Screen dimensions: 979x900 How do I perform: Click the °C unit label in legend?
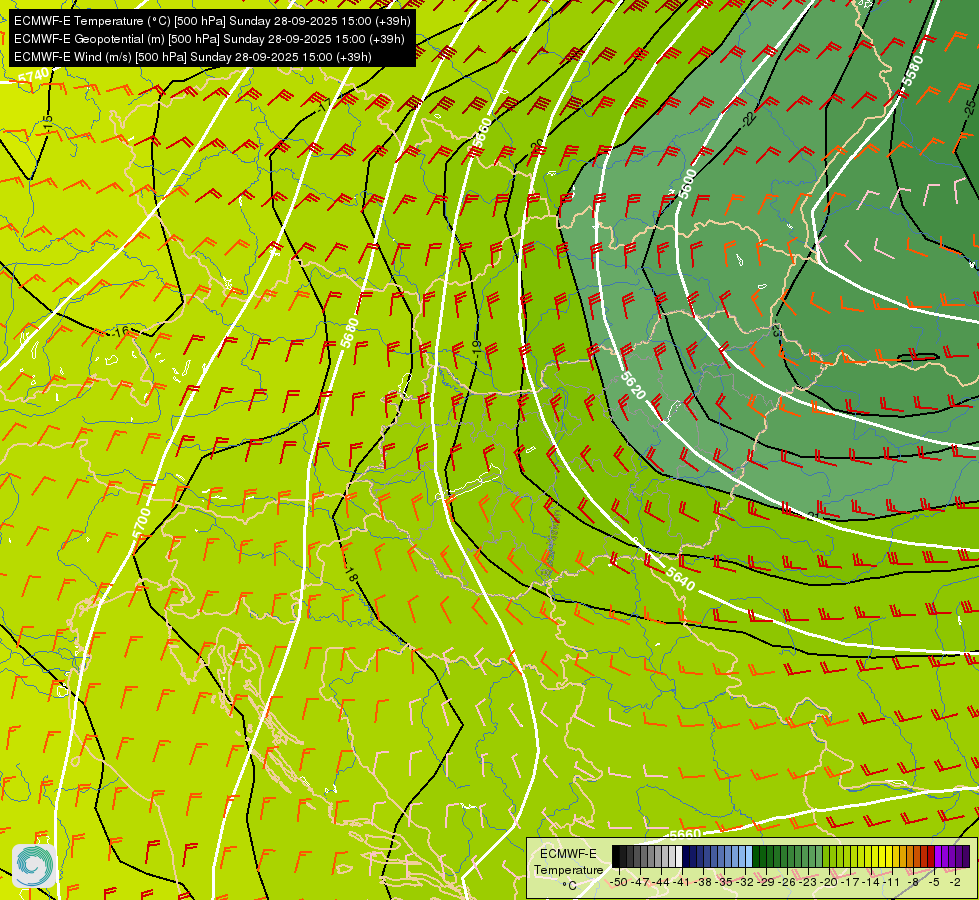(569, 885)
